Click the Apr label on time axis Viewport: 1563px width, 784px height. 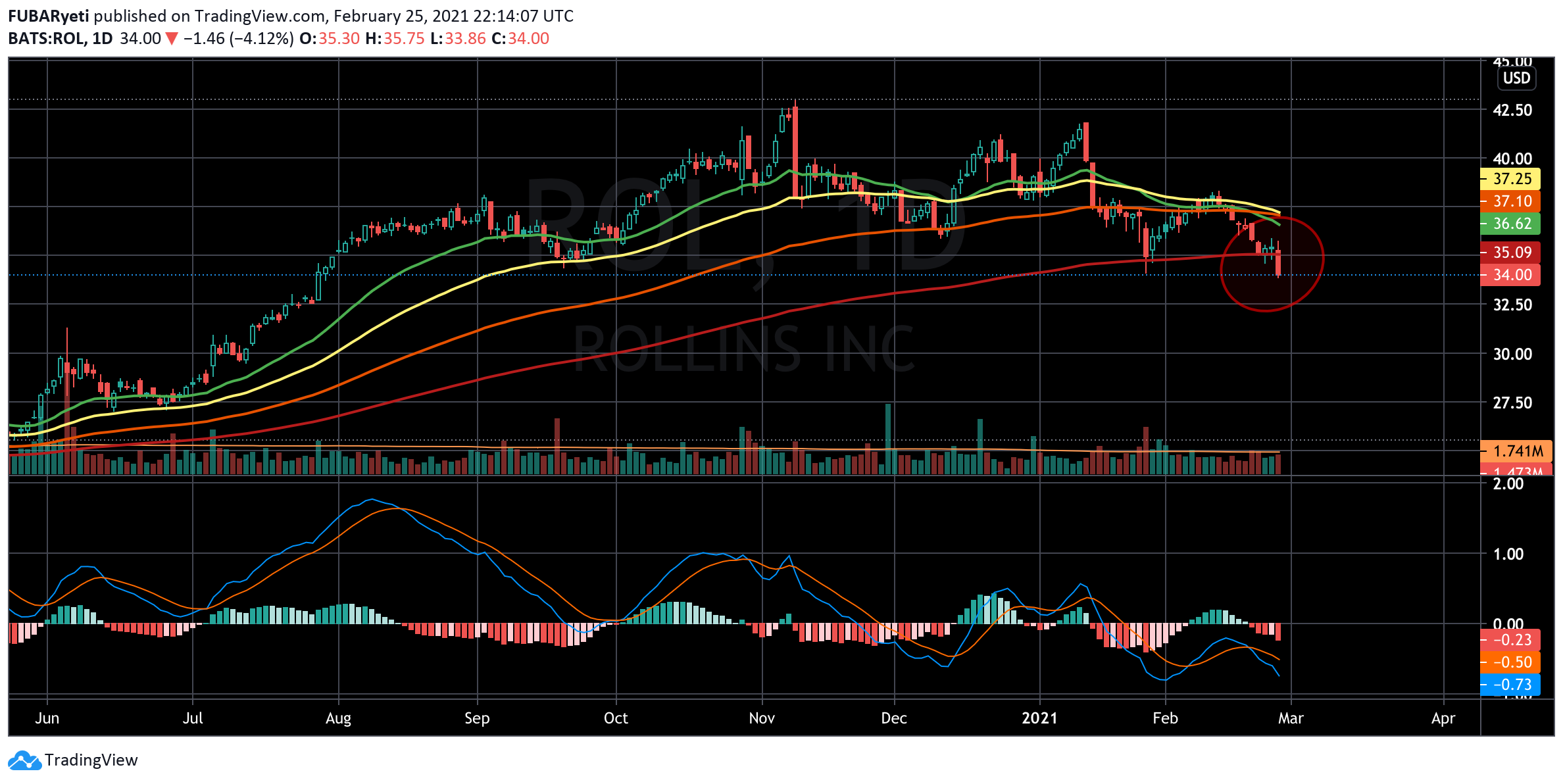1443,718
